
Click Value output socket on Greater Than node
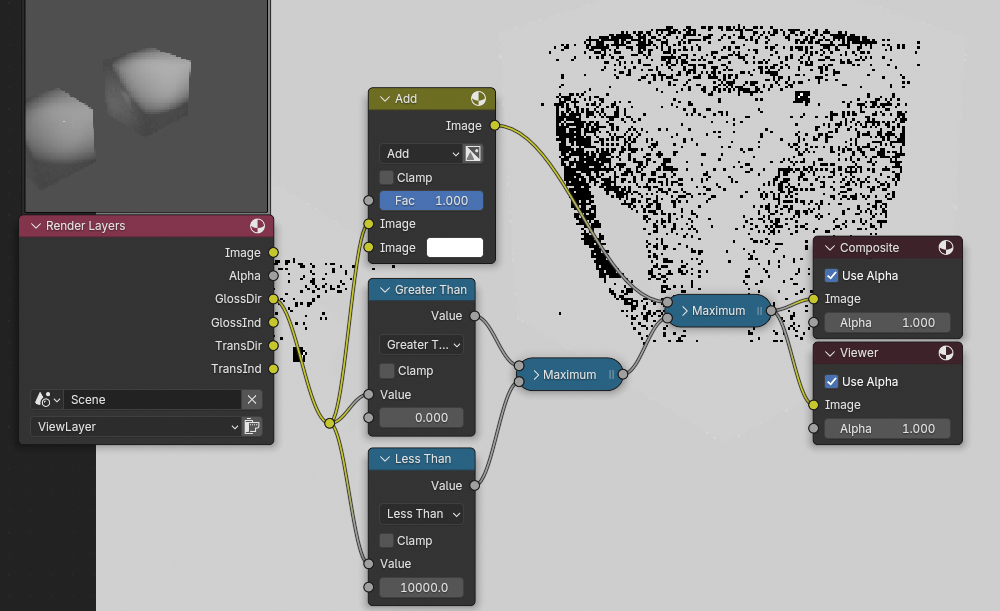pyautogui.click(x=475, y=316)
